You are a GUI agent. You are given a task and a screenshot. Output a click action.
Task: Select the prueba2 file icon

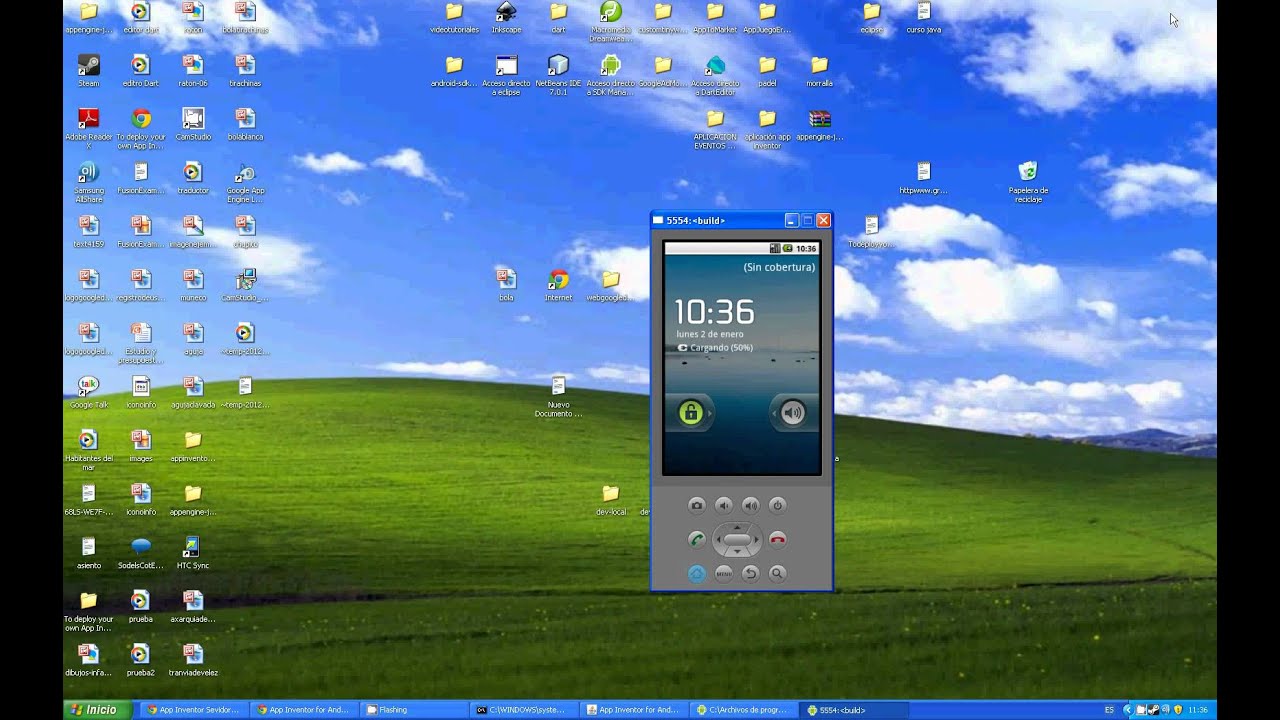[x=140, y=660]
